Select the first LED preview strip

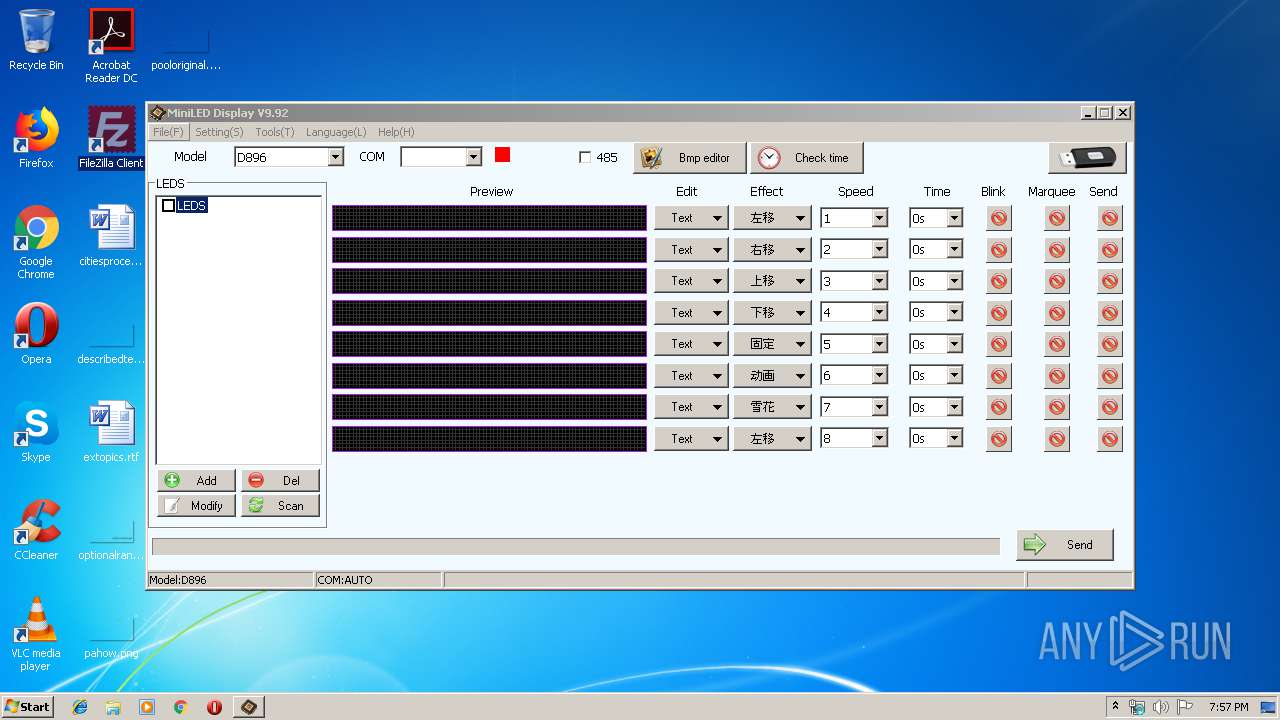489,218
